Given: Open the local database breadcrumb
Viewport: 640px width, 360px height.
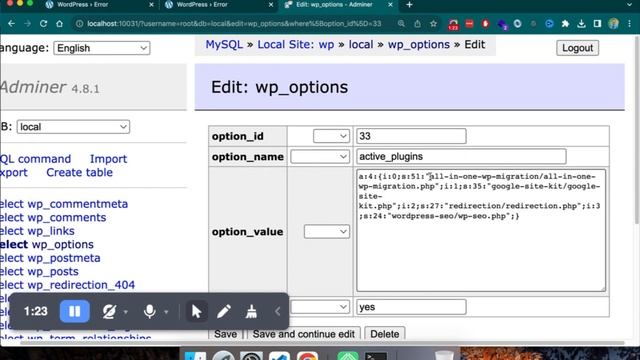Looking at the screenshot, I should pyautogui.click(x=361, y=44).
